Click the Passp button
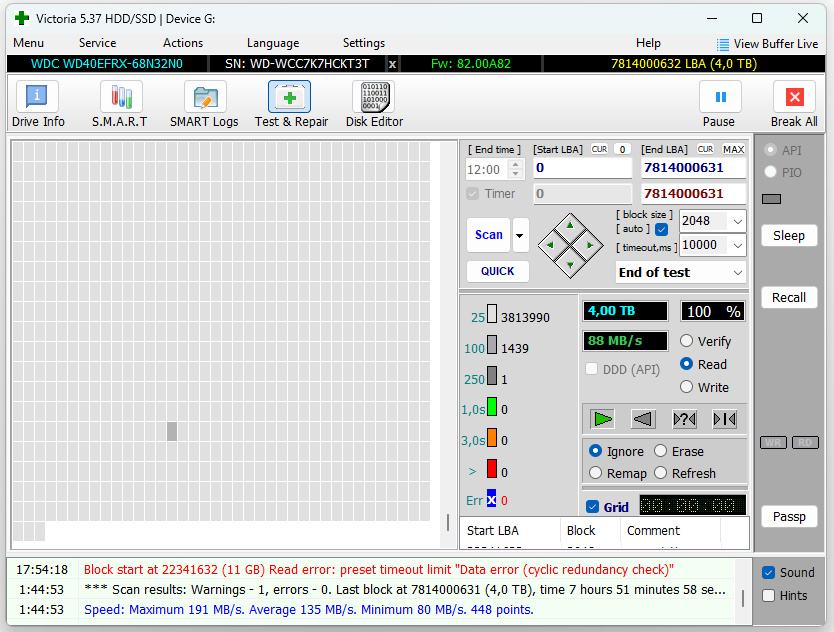This screenshot has height=632, width=834. (x=789, y=517)
